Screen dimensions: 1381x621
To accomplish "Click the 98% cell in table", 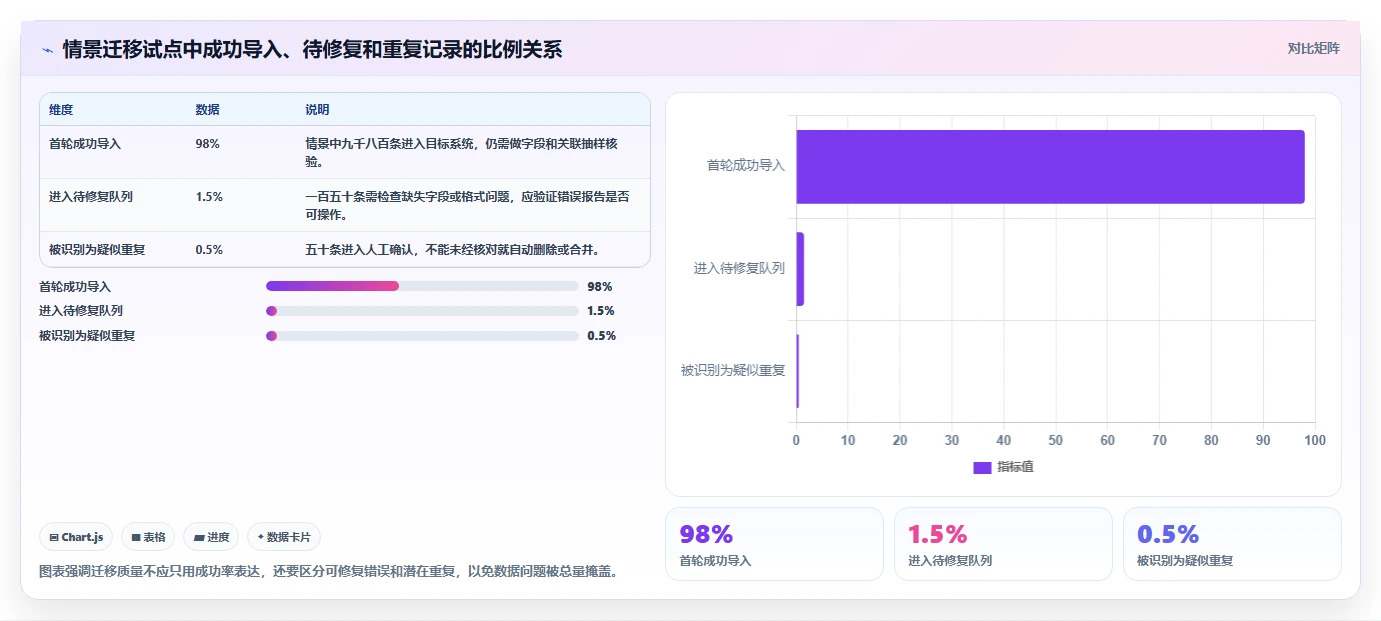I will click(207, 144).
